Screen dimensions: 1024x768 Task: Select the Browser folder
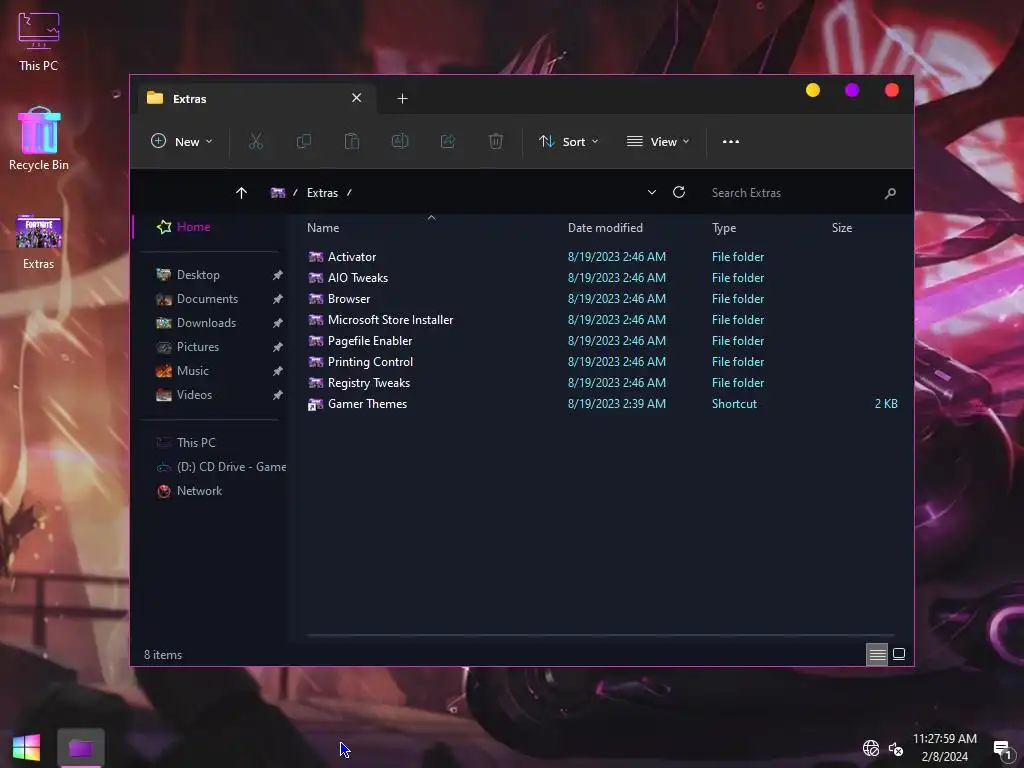(x=349, y=298)
